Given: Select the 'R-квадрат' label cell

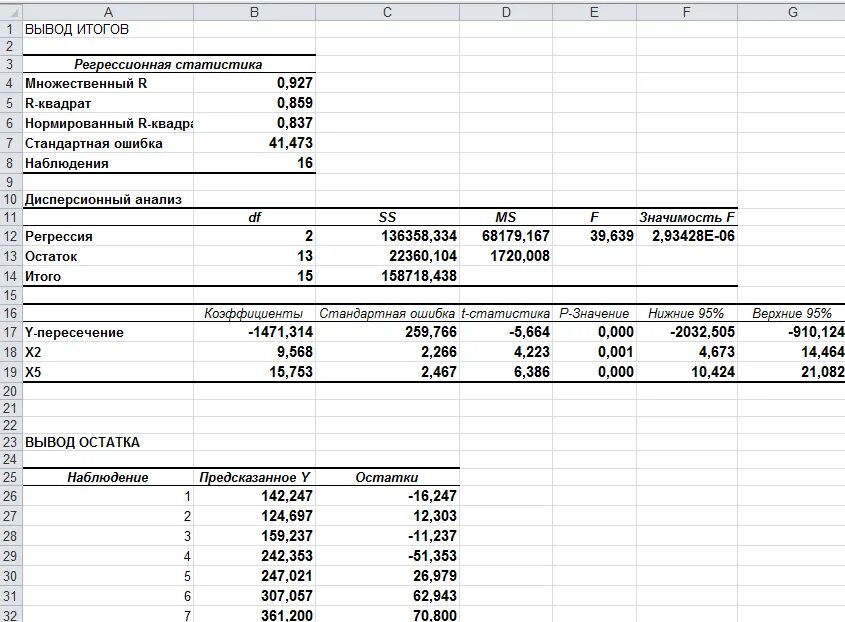Looking at the screenshot, I should [108, 103].
